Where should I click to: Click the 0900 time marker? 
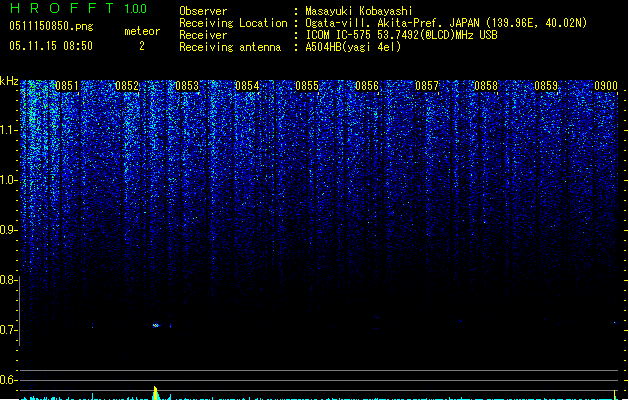tap(606, 86)
